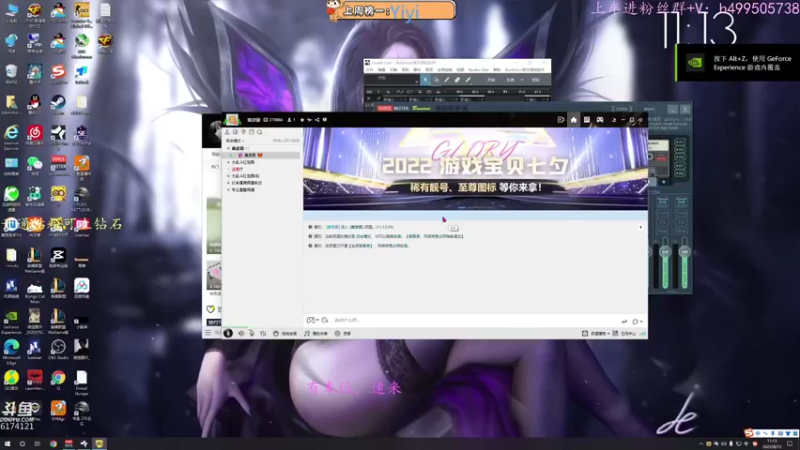Open the Studio One menu item
800x450 pixels.
(x=478, y=70)
